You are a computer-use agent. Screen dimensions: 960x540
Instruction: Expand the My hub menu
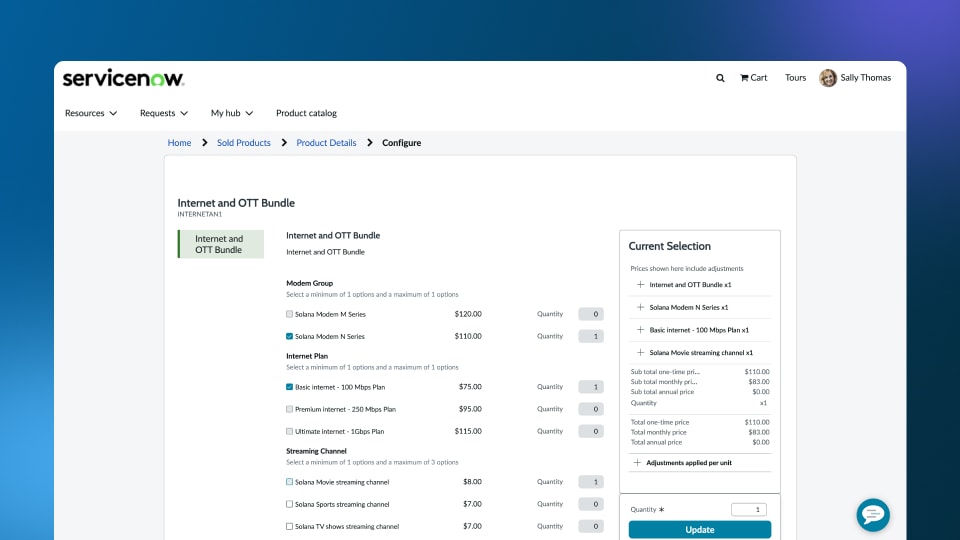point(231,113)
